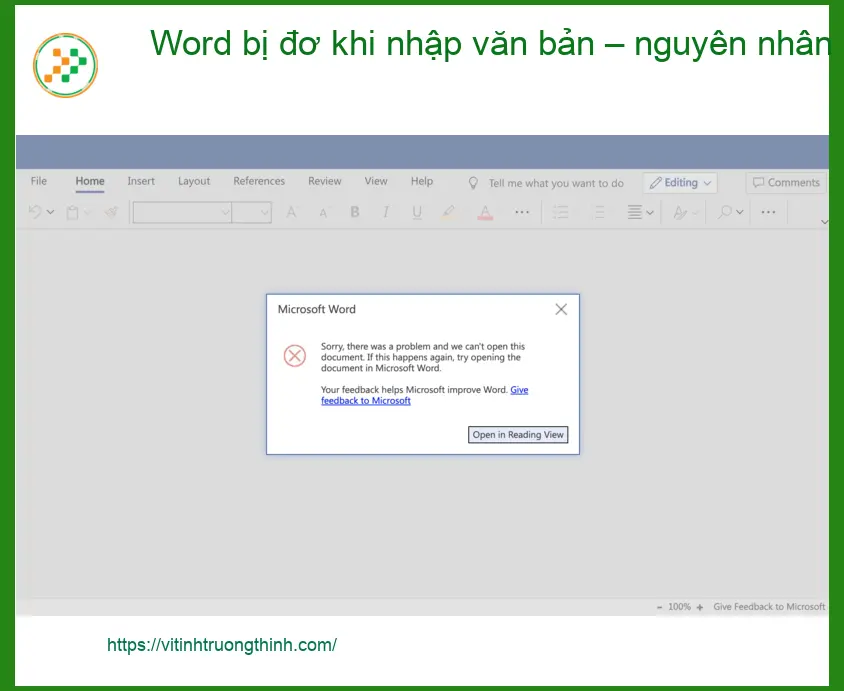Click the Grow Font icon
Screen dimensions: 844x691
[x=291, y=212]
